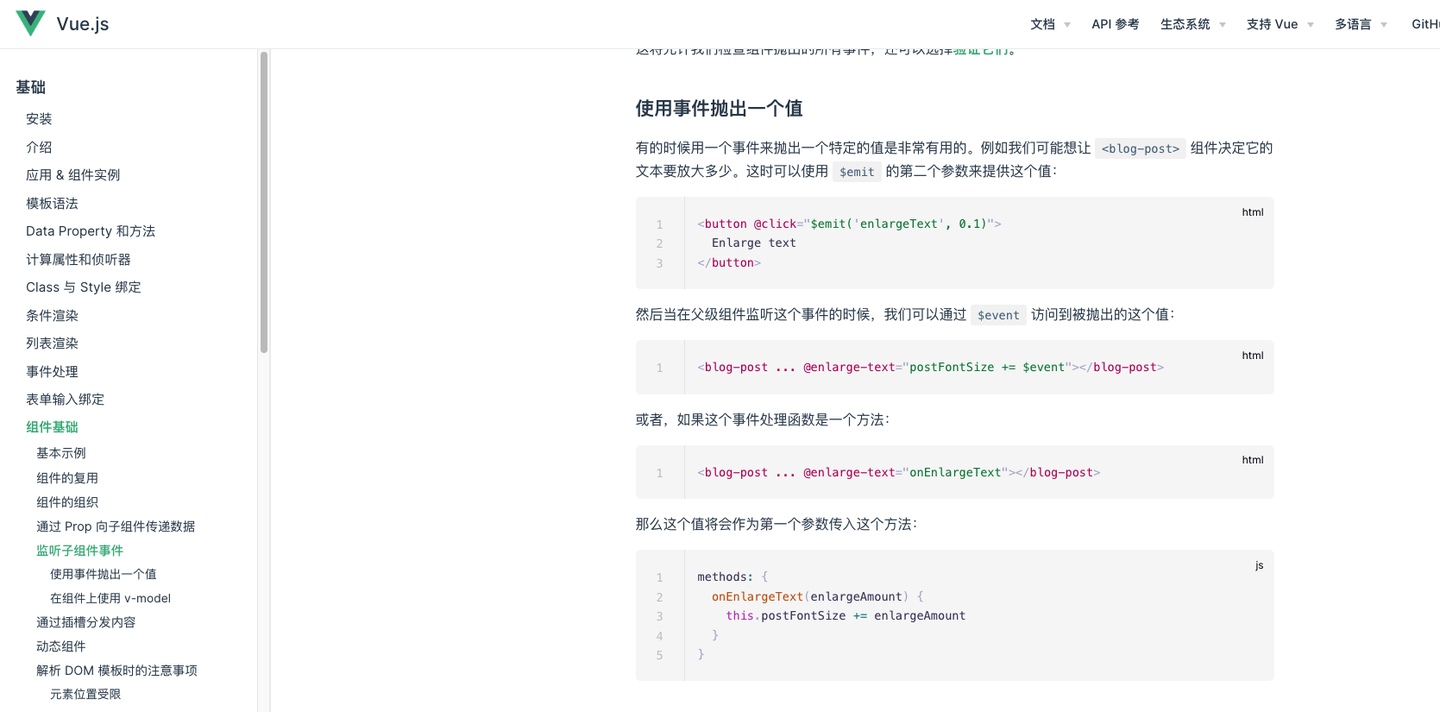
Task: Jump to 使用事件抛出一个值 sidebar subsection
Action: (x=103, y=574)
